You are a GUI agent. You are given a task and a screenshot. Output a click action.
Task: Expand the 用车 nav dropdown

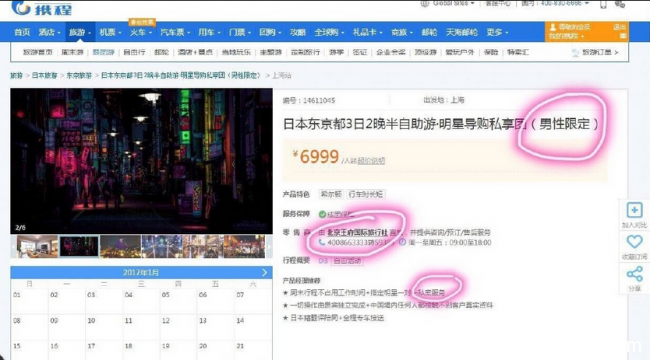(219, 33)
